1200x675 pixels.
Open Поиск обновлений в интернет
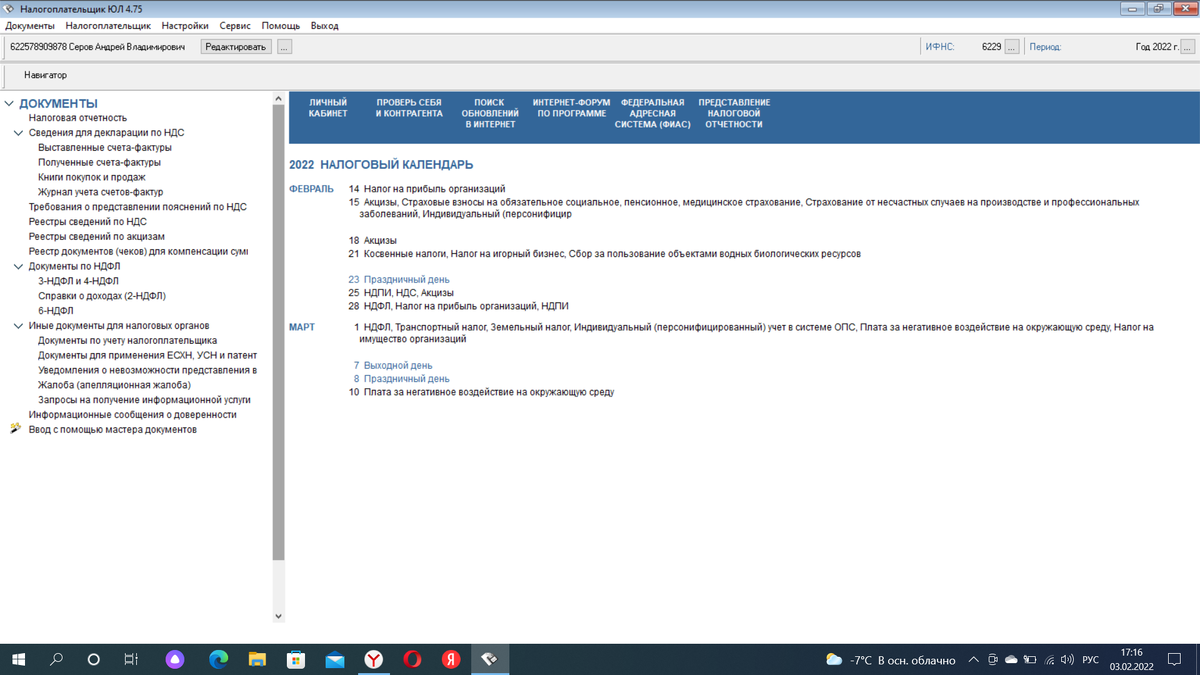tap(489, 113)
